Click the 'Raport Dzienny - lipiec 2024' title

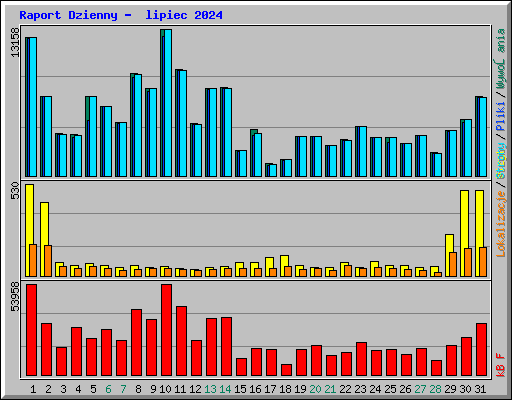click(x=121, y=15)
